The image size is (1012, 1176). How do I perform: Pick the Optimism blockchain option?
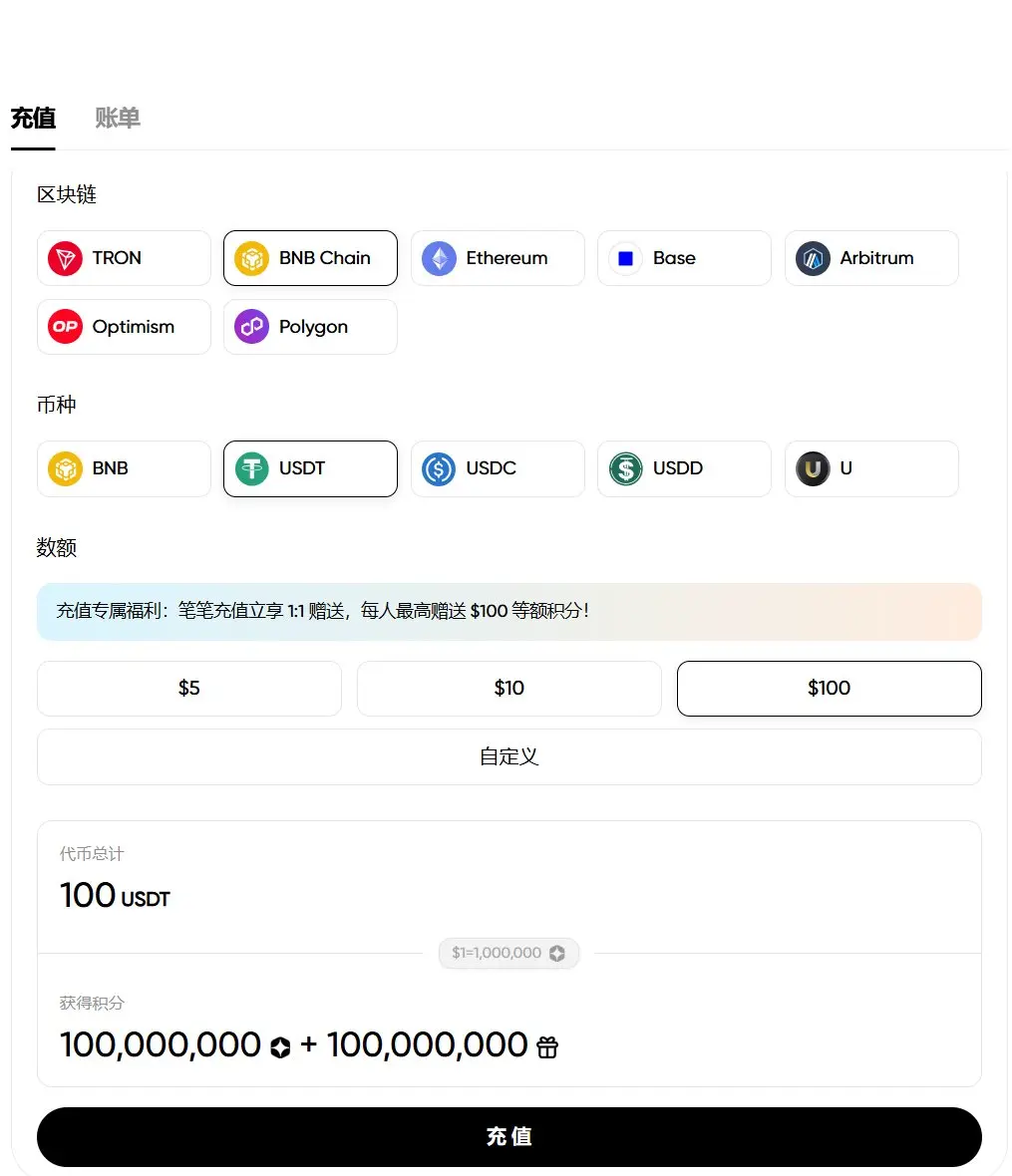click(x=124, y=327)
